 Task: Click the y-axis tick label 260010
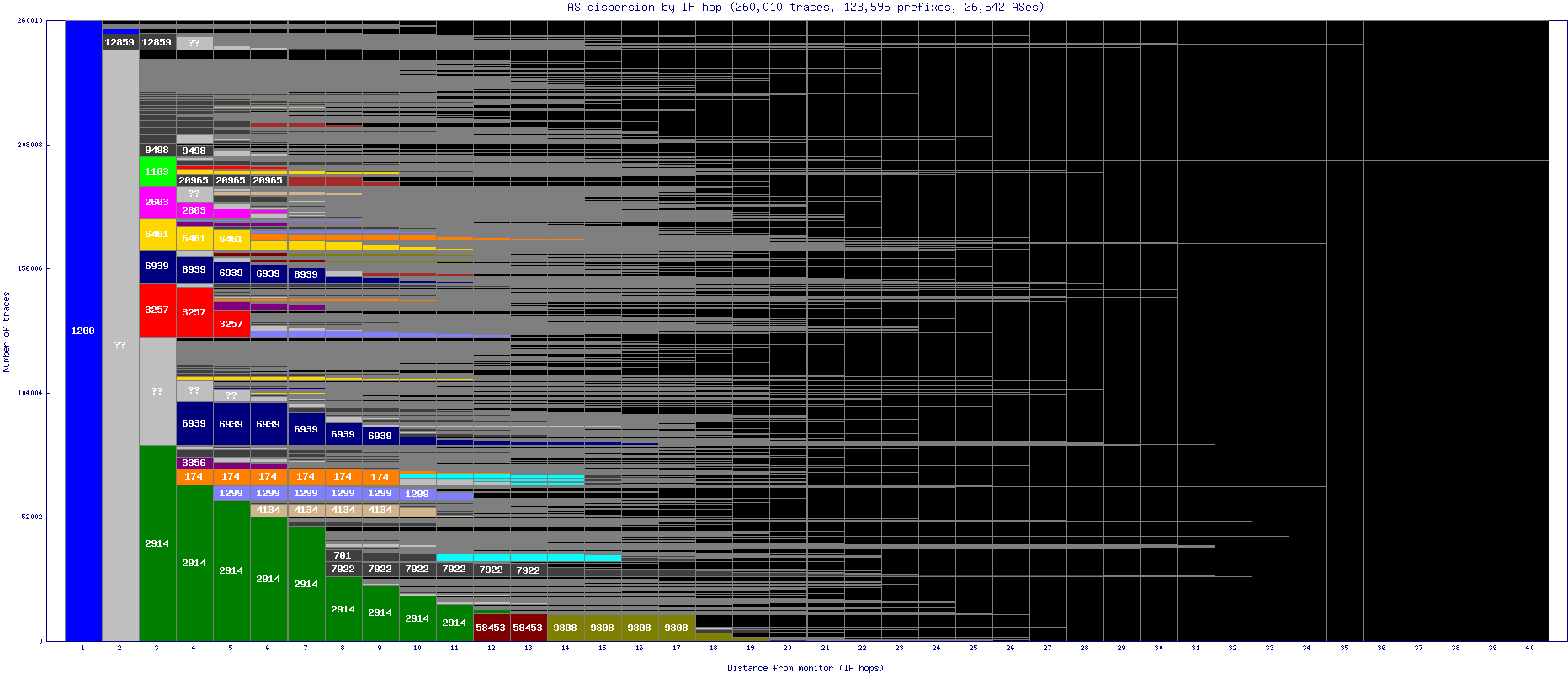click(30, 21)
